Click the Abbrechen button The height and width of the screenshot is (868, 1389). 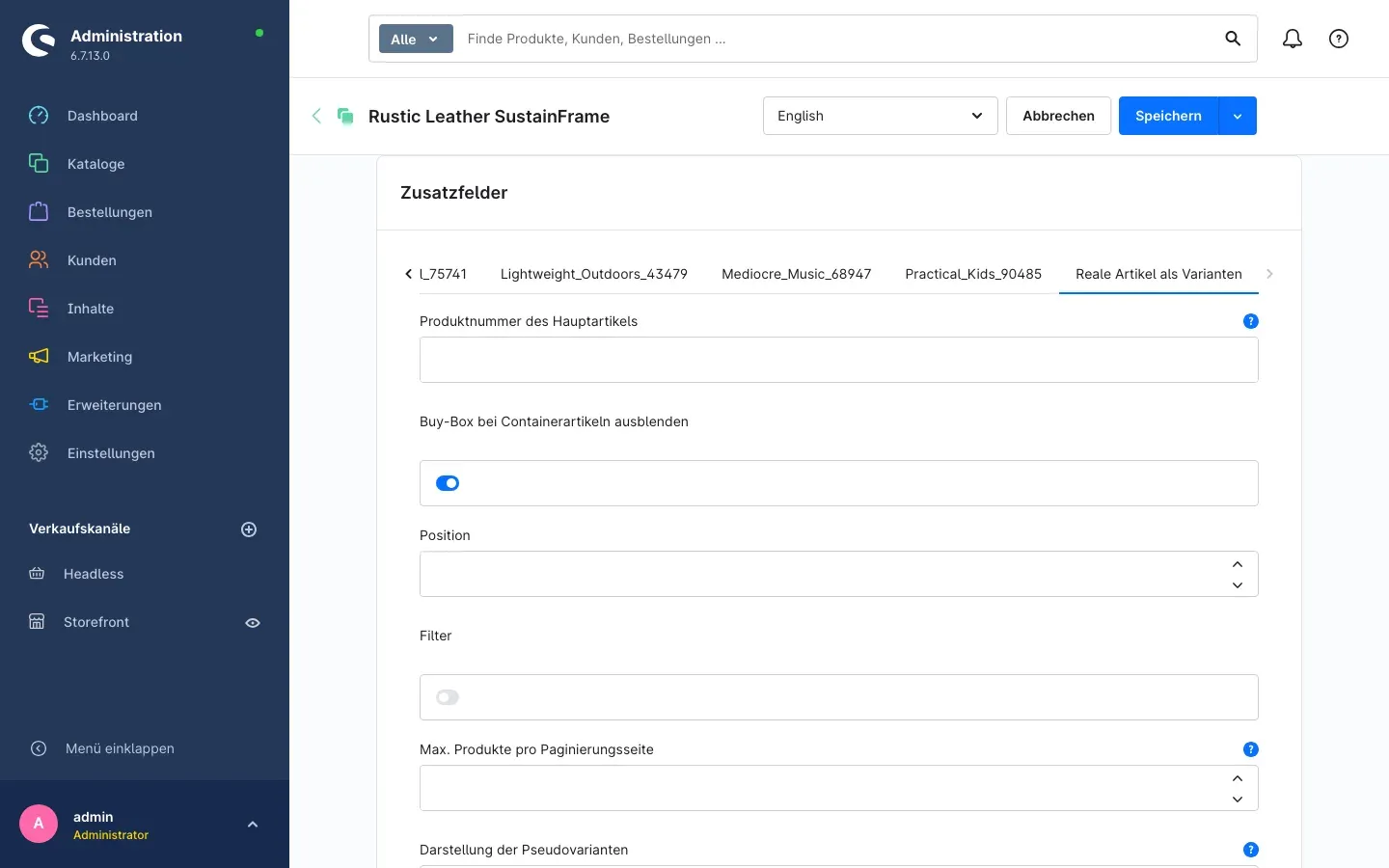tap(1058, 116)
